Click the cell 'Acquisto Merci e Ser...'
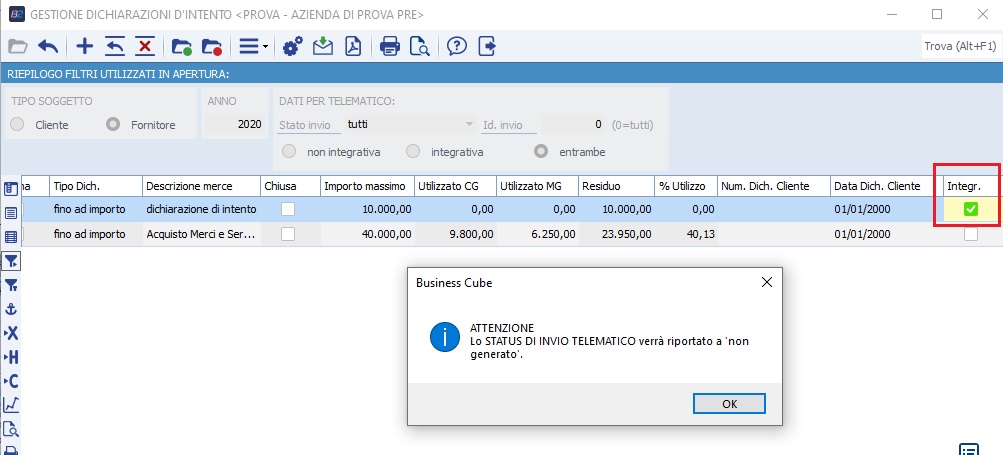Image resolution: width=1003 pixels, height=455 pixels. (x=201, y=234)
